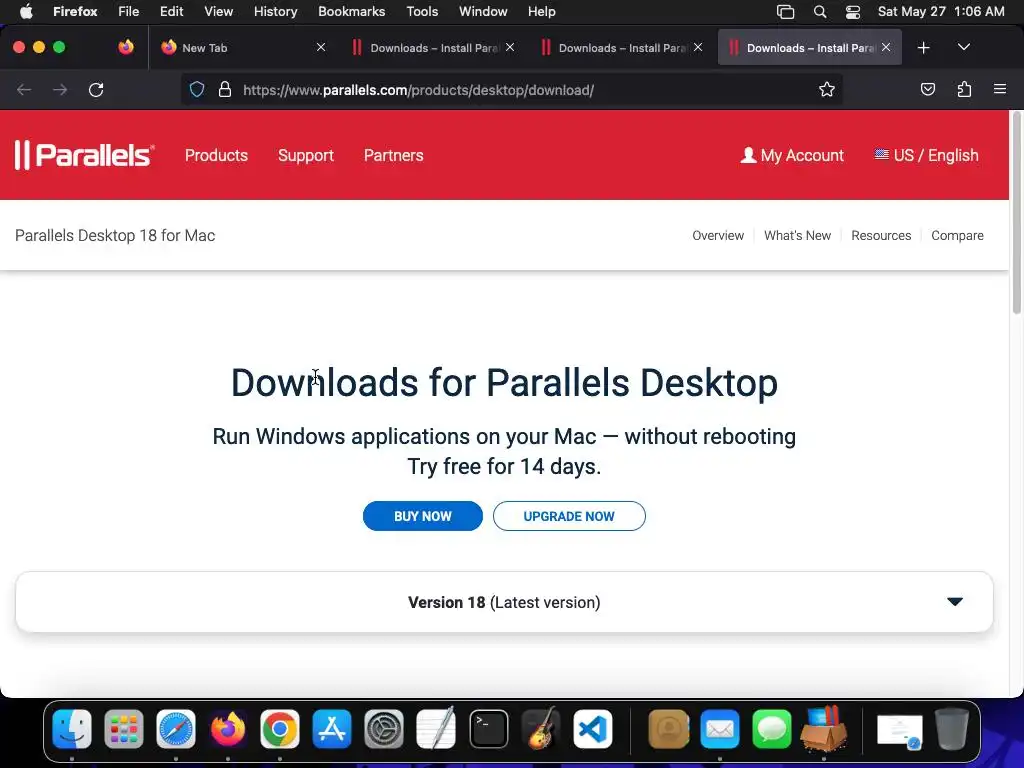Open the Resources link
Image resolution: width=1024 pixels, height=768 pixels.
pos(881,235)
